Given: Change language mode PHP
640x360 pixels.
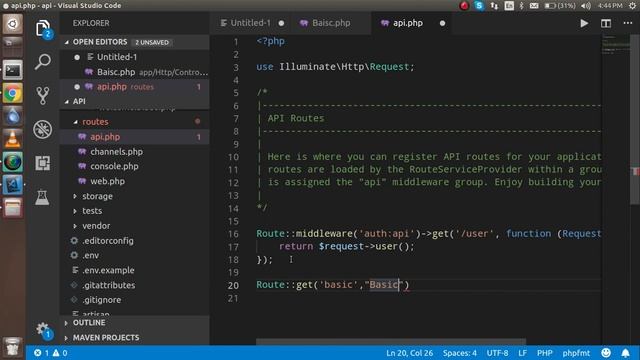Looking at the screenshot, I should coord(544,353).
